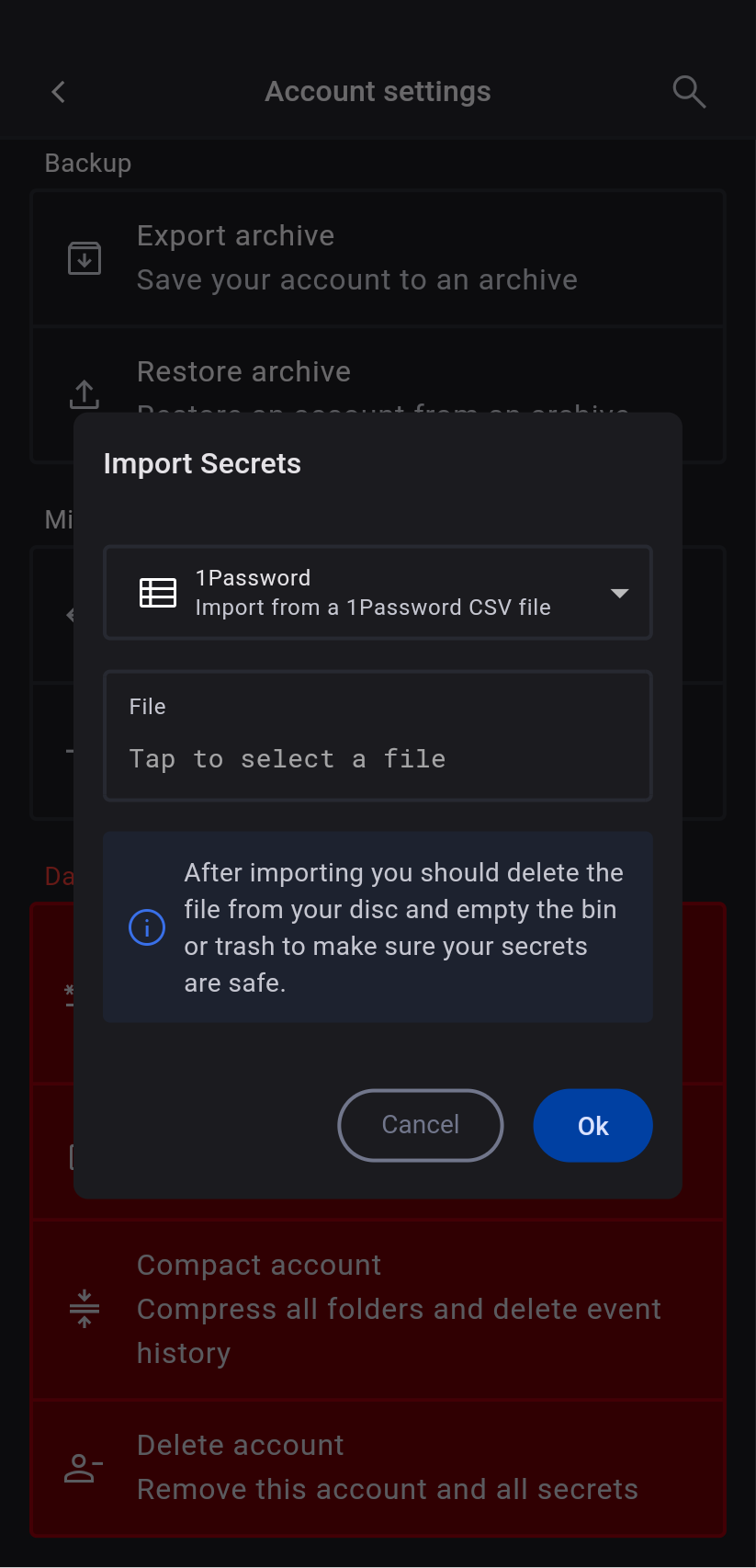Open the 1Password import format selector

point(377,593)
